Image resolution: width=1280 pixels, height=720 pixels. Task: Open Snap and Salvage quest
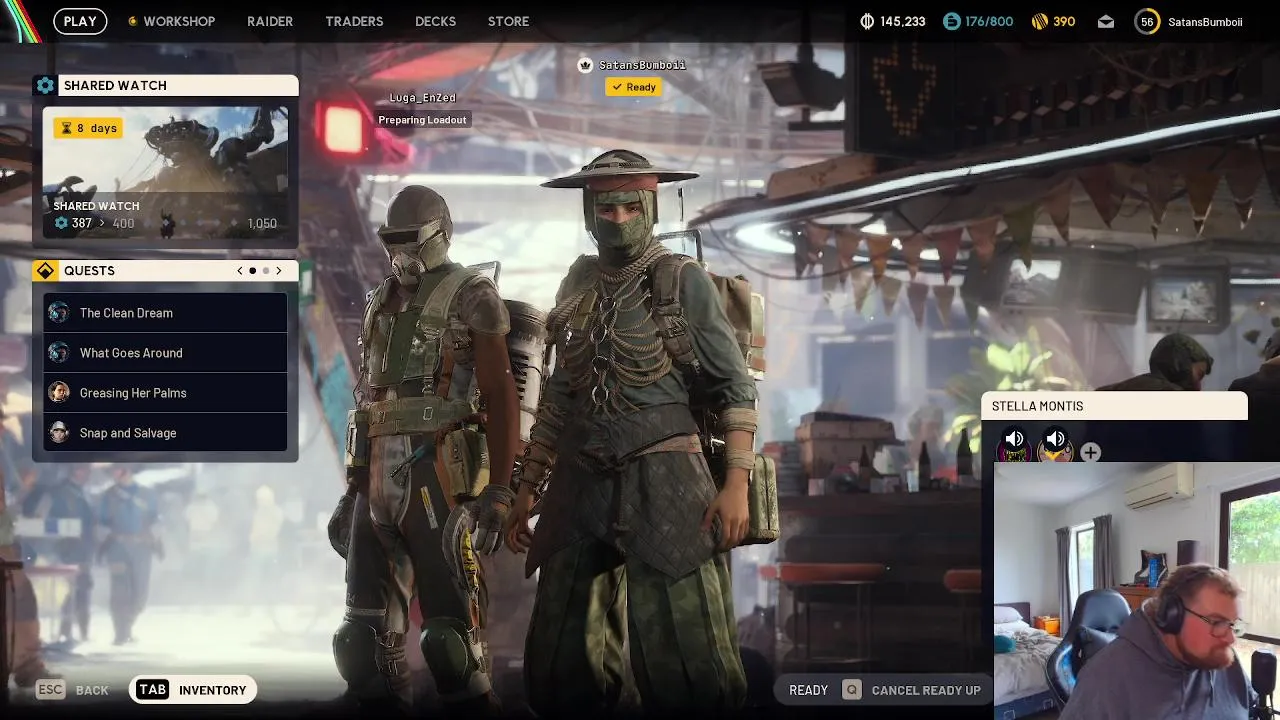[165, 433]
